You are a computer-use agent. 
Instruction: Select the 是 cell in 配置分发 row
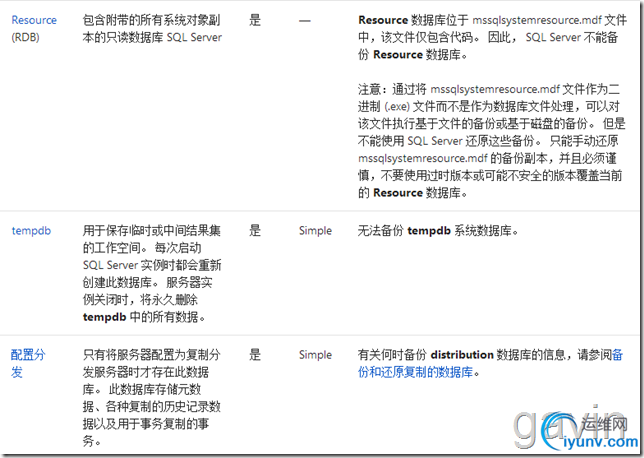[255, 355]
